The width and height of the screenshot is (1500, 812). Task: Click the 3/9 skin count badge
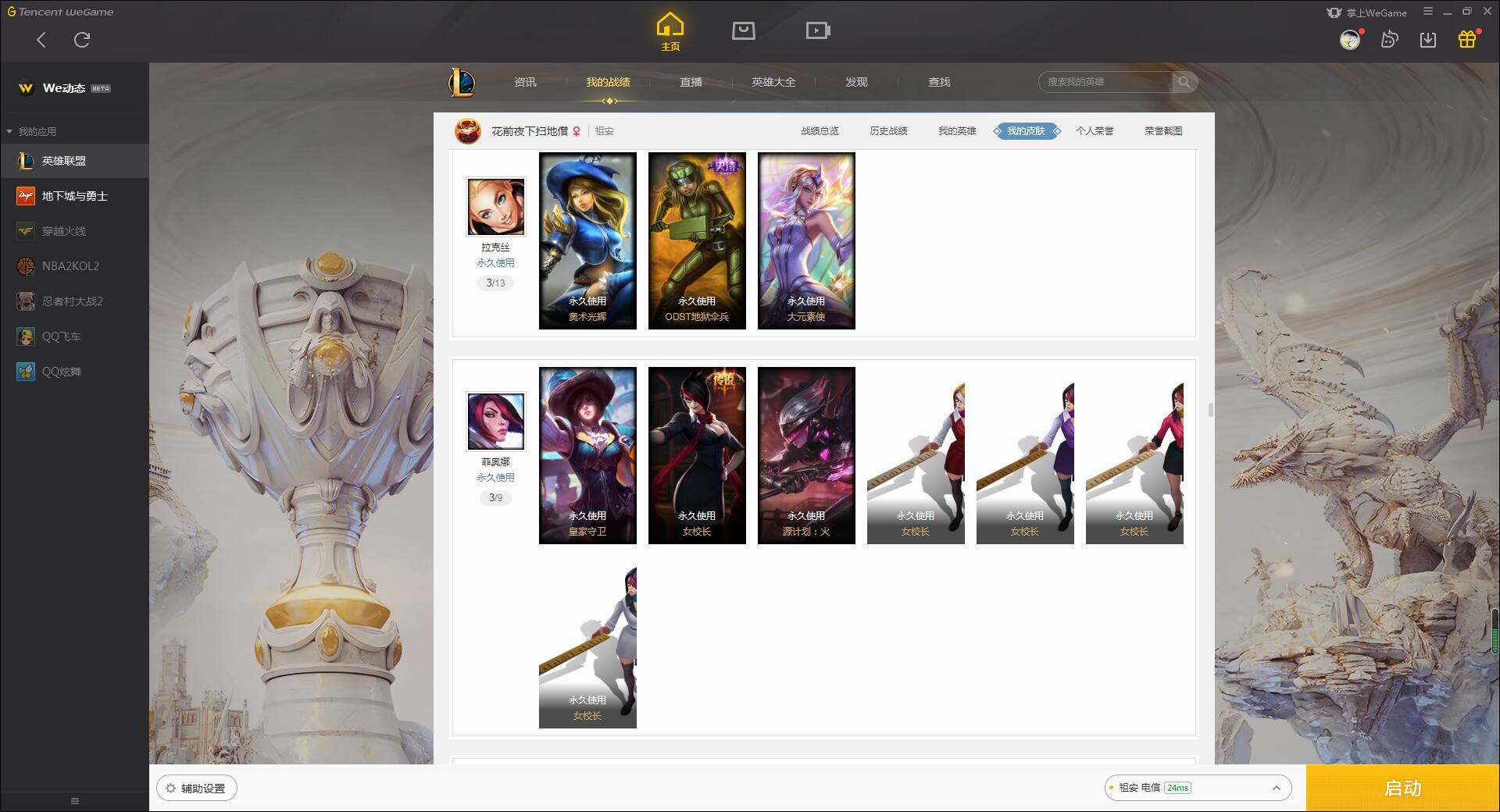495,497
